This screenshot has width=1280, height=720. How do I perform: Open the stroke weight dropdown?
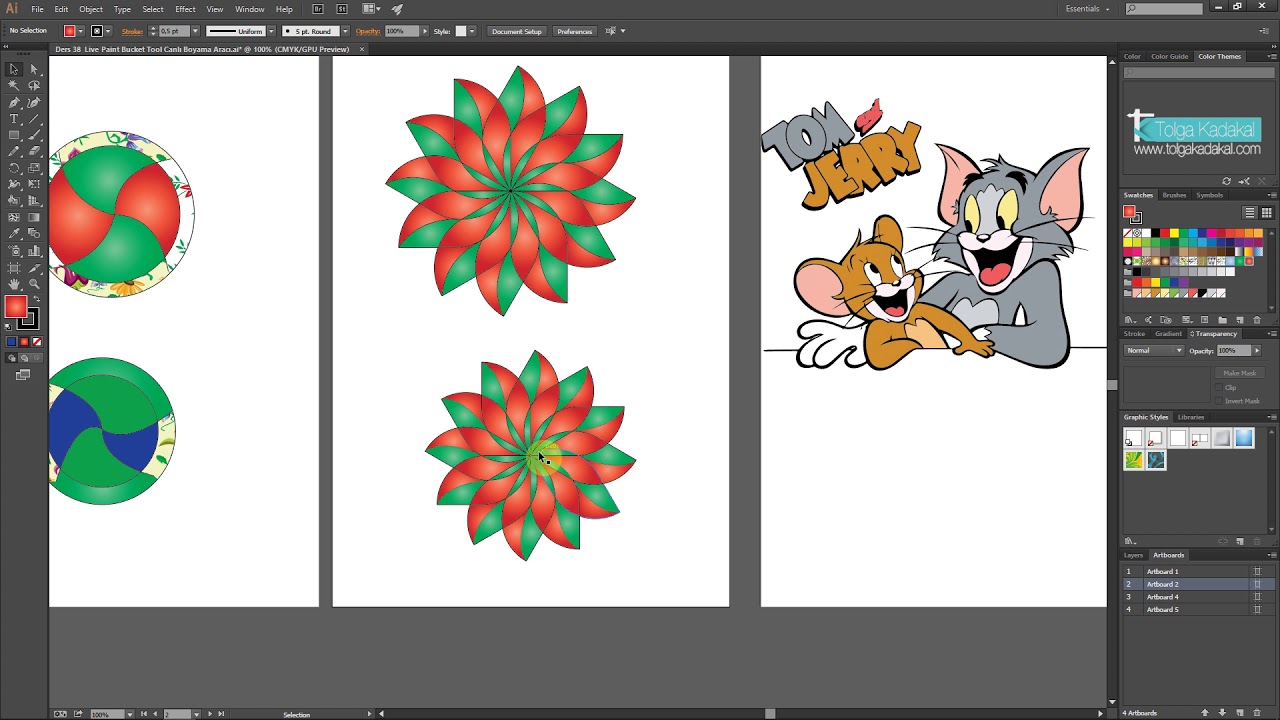click(x=195, y=31)
